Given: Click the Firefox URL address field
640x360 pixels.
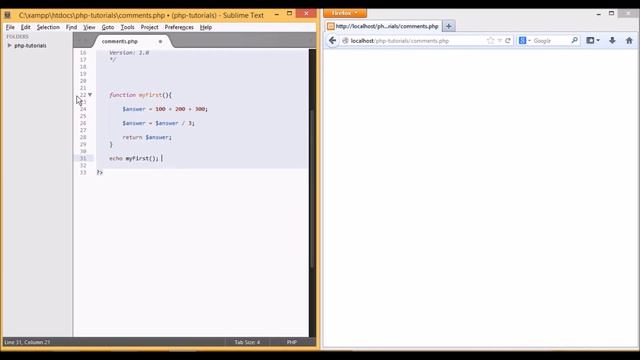Looking at the screenshot, I should click(417, 40).
